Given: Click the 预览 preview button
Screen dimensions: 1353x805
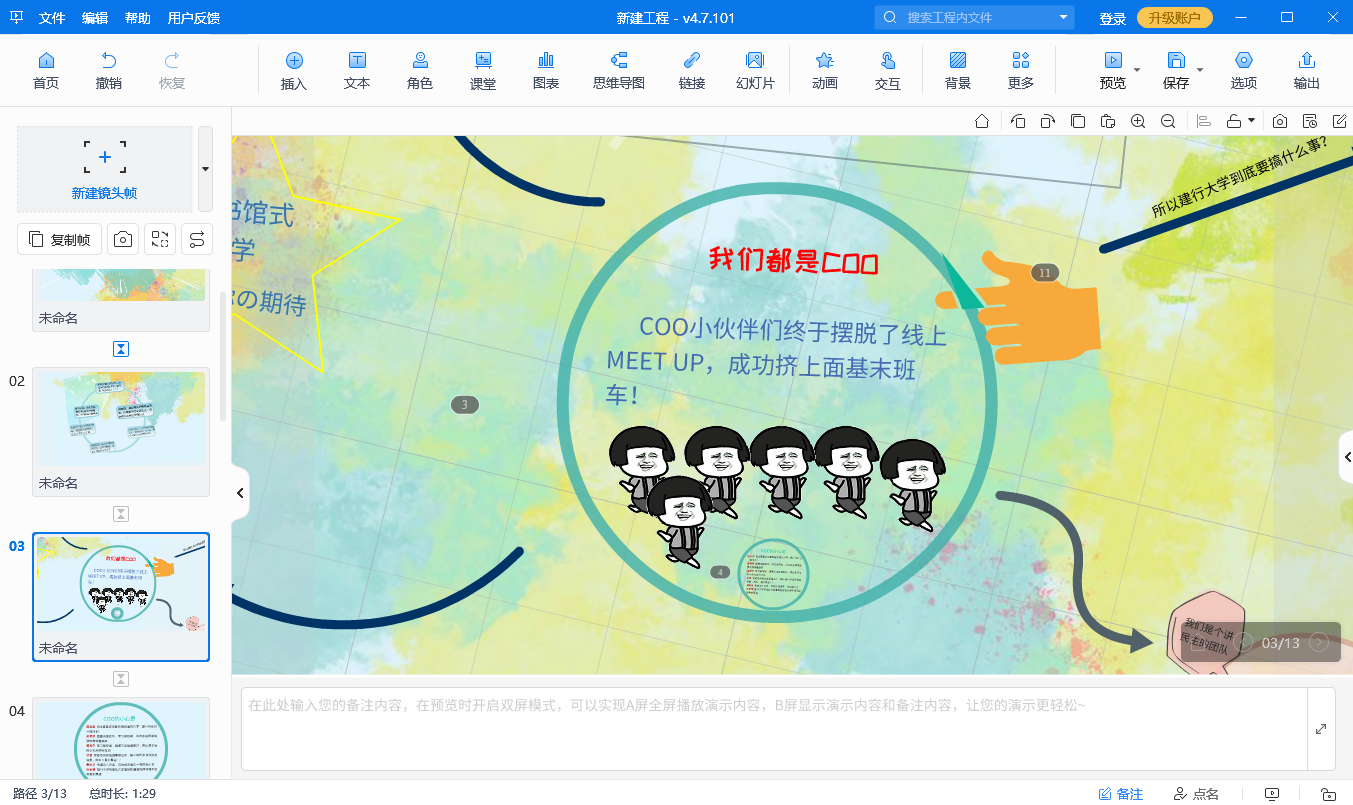Looking at the screenshot, I should click(x=1113, y=71).
